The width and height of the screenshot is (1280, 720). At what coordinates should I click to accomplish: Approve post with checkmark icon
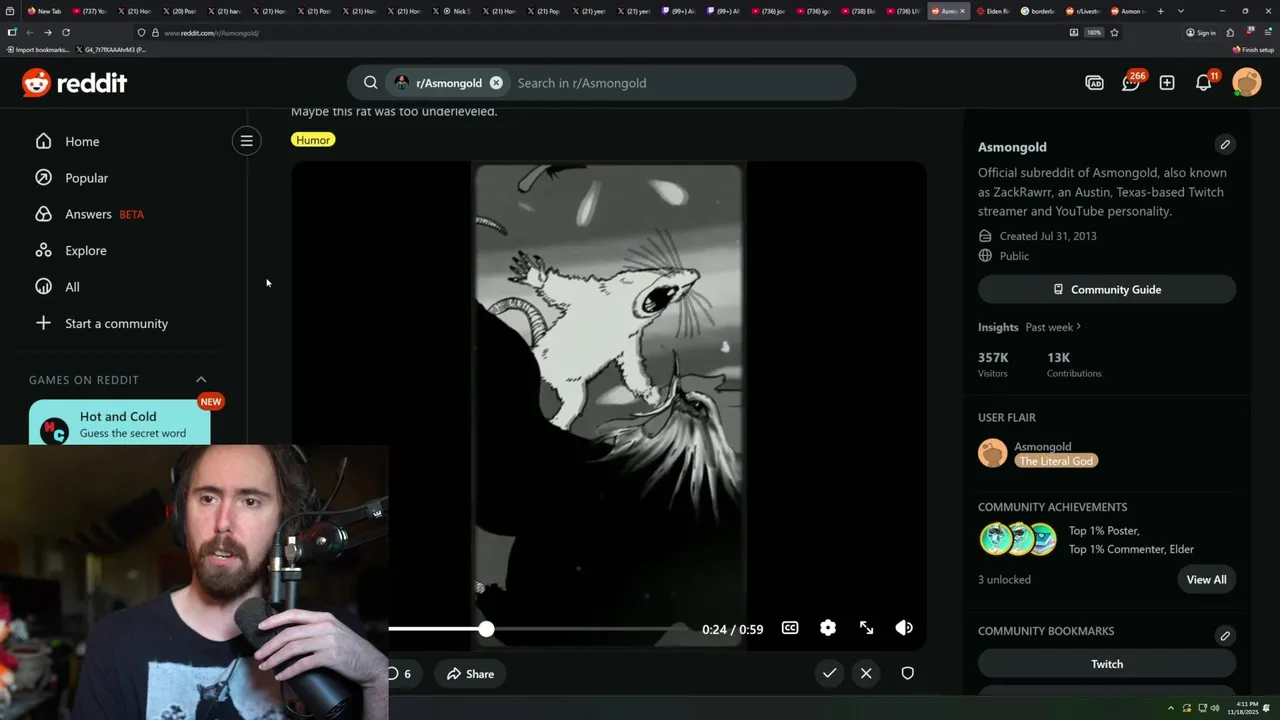[829, 673]
